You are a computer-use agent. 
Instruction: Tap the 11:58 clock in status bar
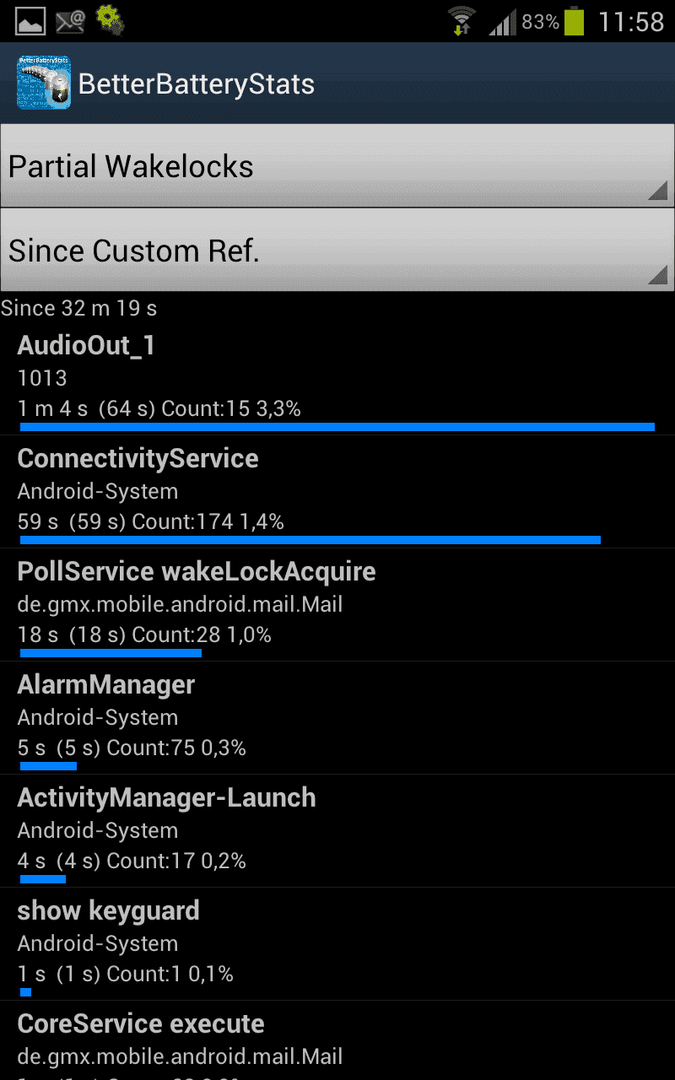[631, 22]
